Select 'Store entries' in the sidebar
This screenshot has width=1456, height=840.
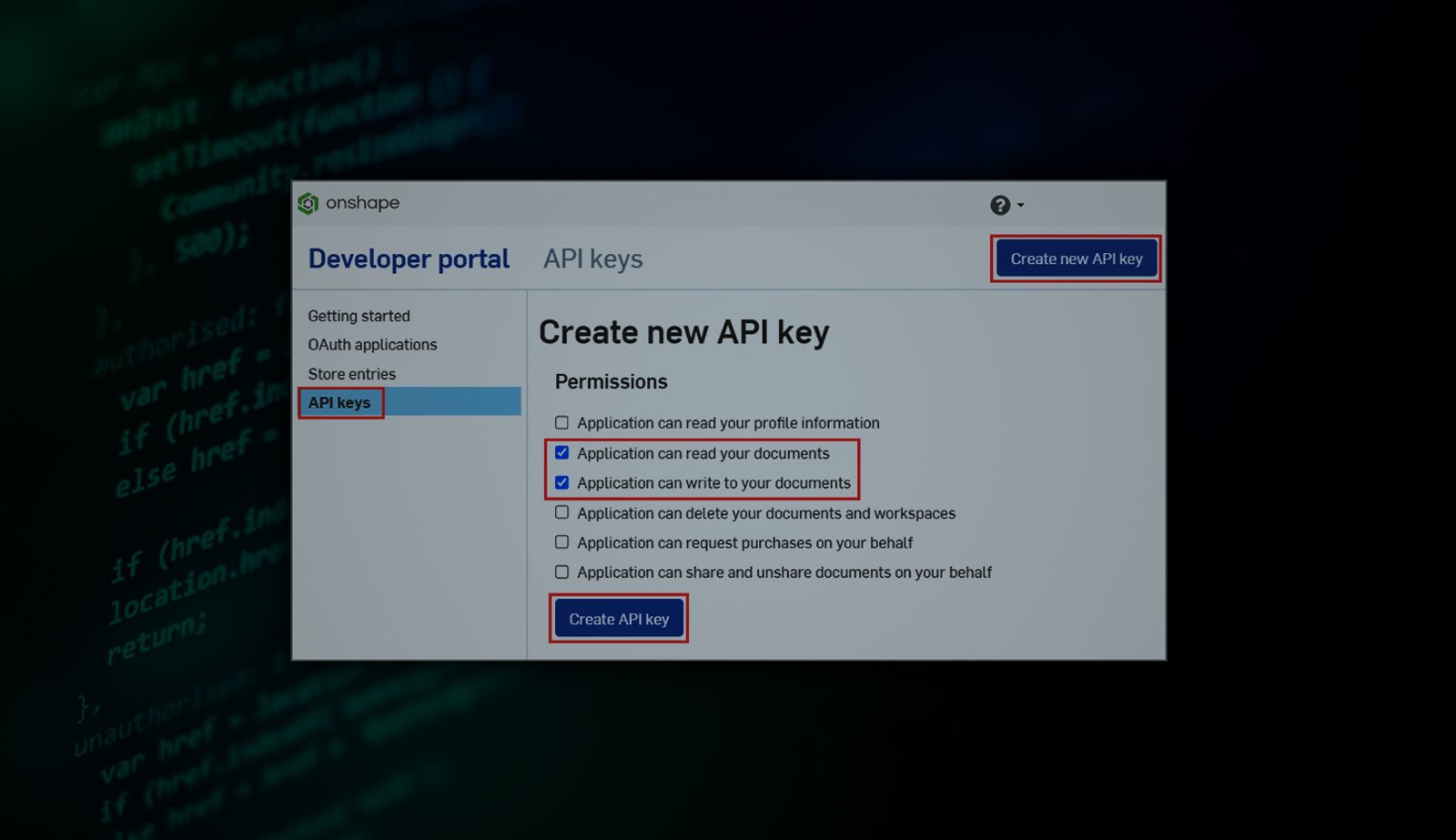pyautogui.click(x=352, y=374)
